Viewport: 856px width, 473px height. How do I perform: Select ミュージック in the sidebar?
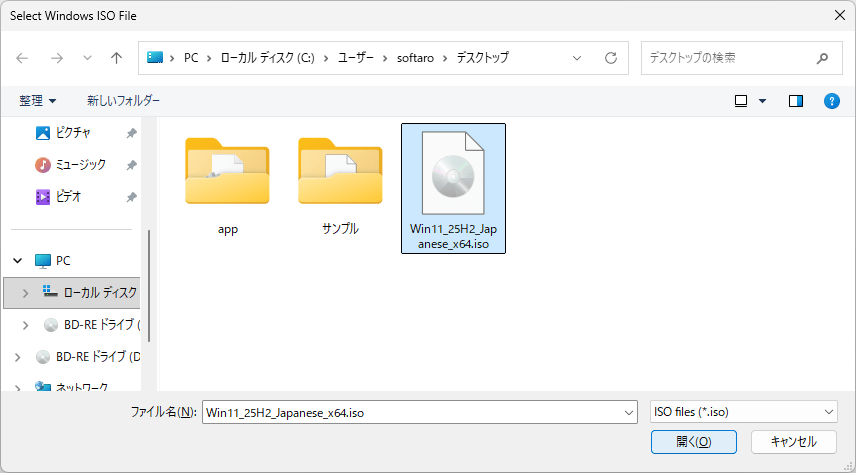(80, 165)
